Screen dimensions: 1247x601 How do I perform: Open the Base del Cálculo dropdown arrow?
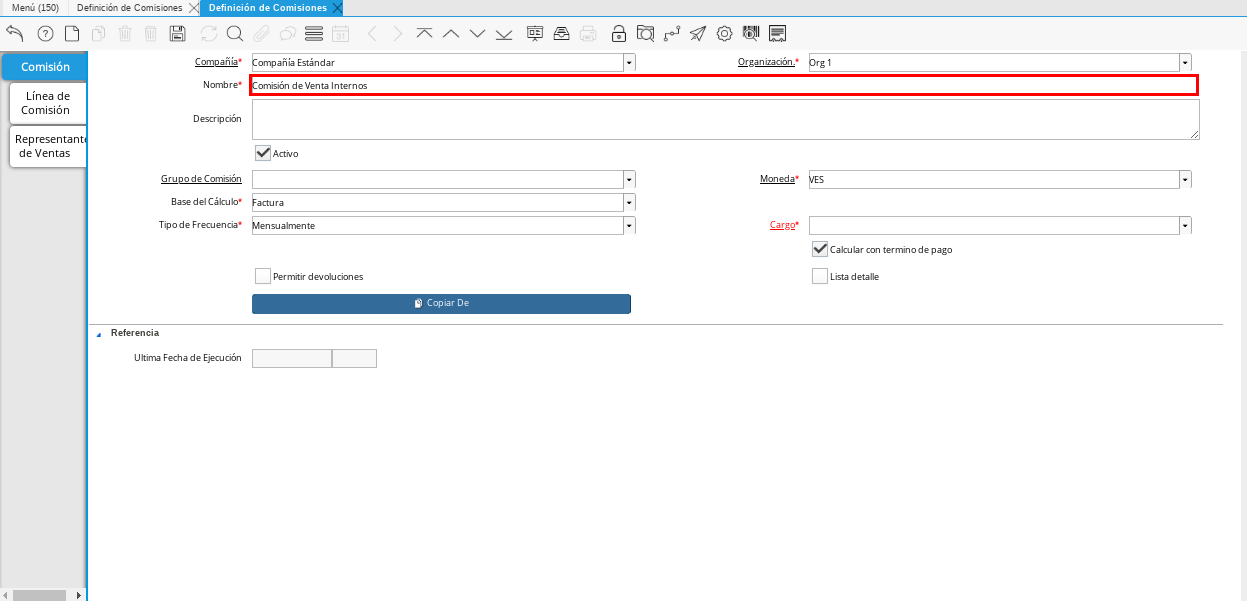[629, 202]
